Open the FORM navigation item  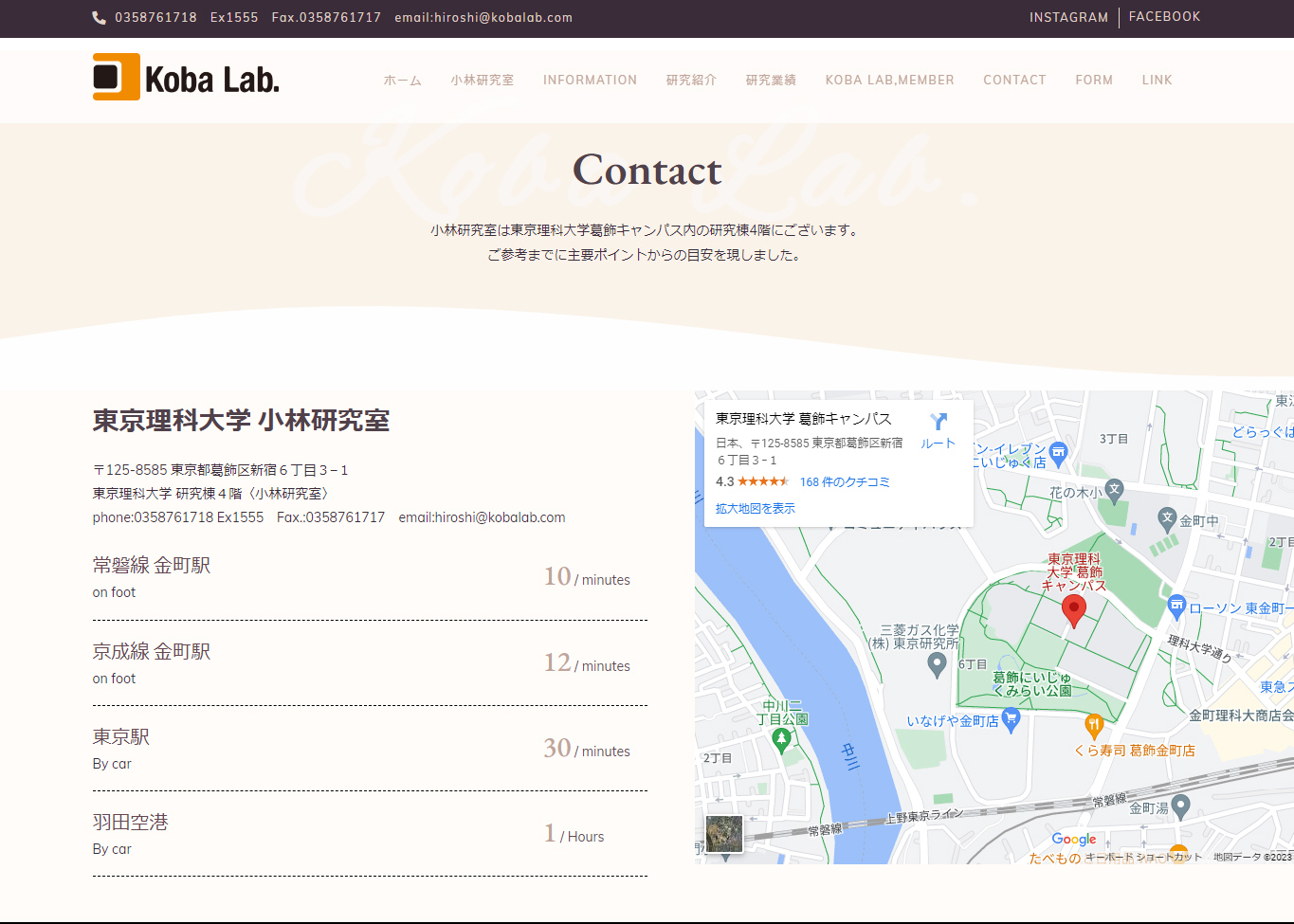pyautogui.click(x=1094, y=81)
